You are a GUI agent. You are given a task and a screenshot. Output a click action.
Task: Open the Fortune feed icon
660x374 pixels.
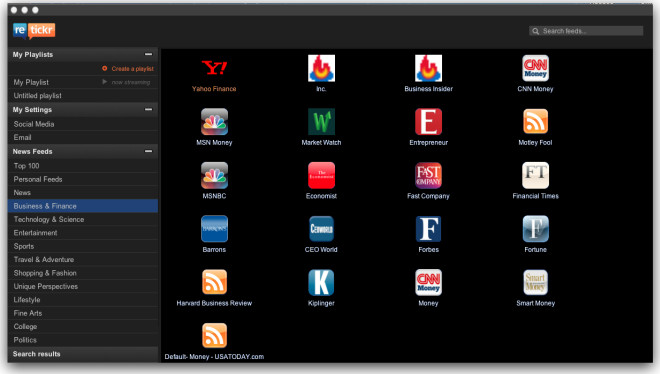click(535, 228)
